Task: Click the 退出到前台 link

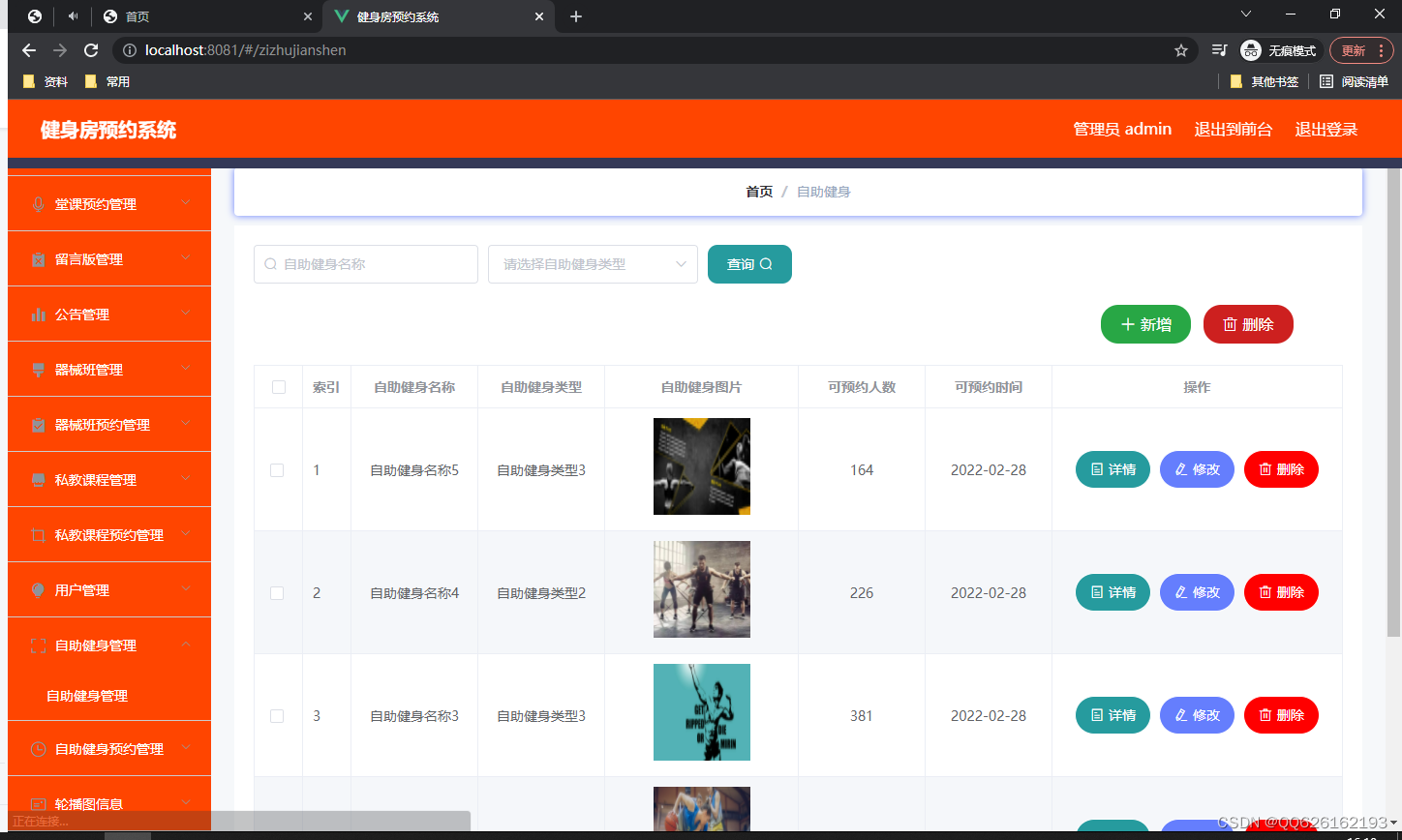Action: (x=1234, y=130)
